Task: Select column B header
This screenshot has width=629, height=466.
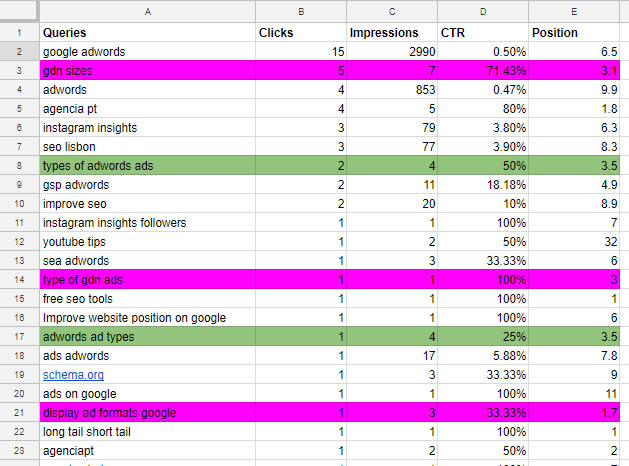Action: click(301, 12)
